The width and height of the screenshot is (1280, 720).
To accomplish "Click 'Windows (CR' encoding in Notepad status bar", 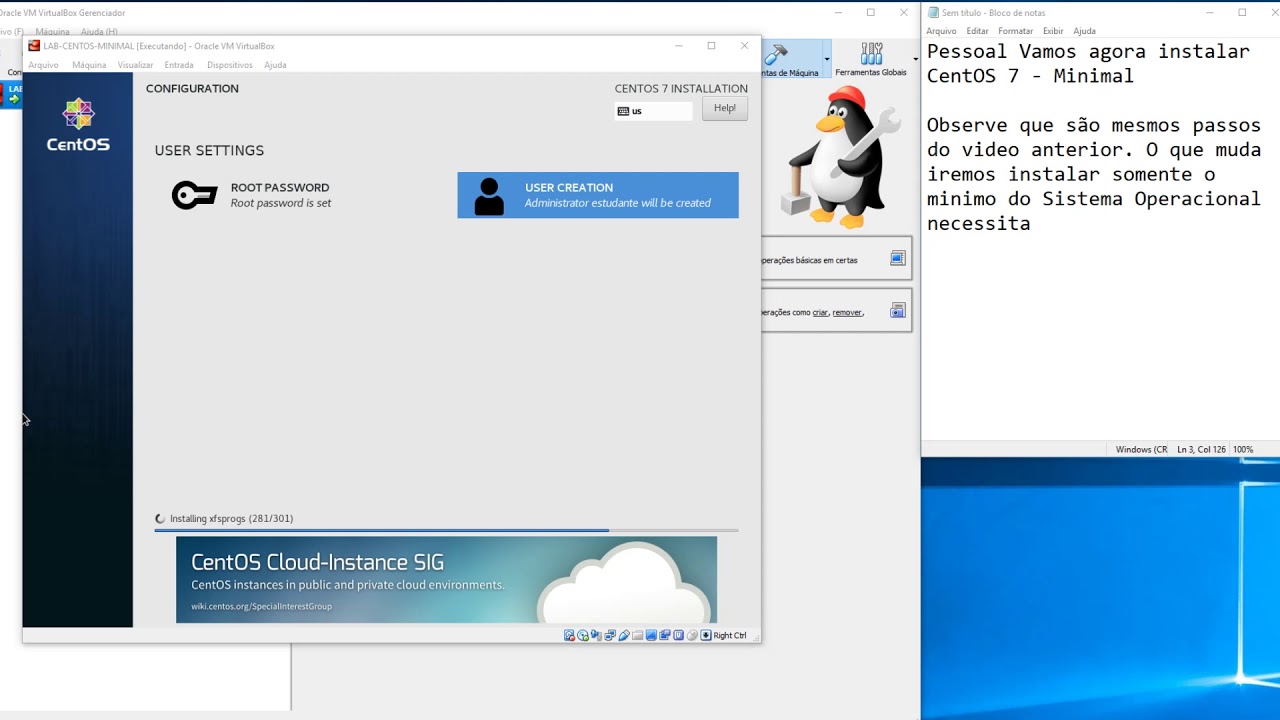I will [1142, 450].
